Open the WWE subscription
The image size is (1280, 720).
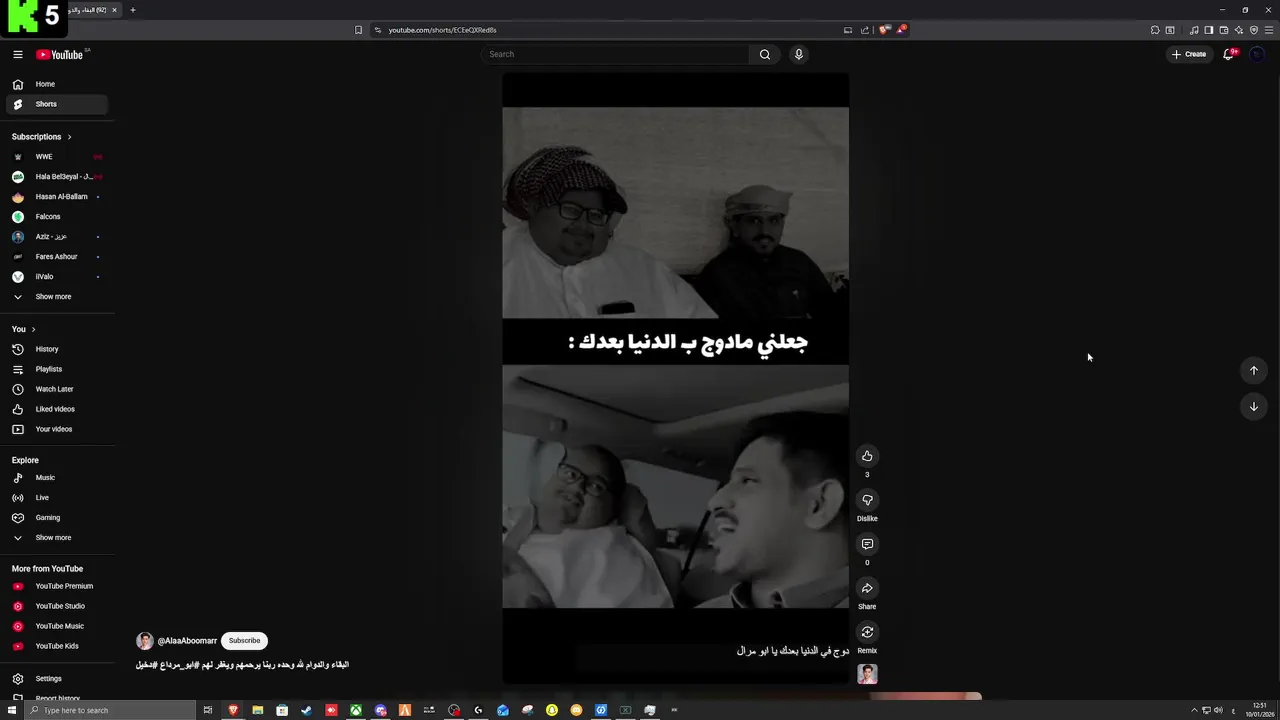coord(57,157)
